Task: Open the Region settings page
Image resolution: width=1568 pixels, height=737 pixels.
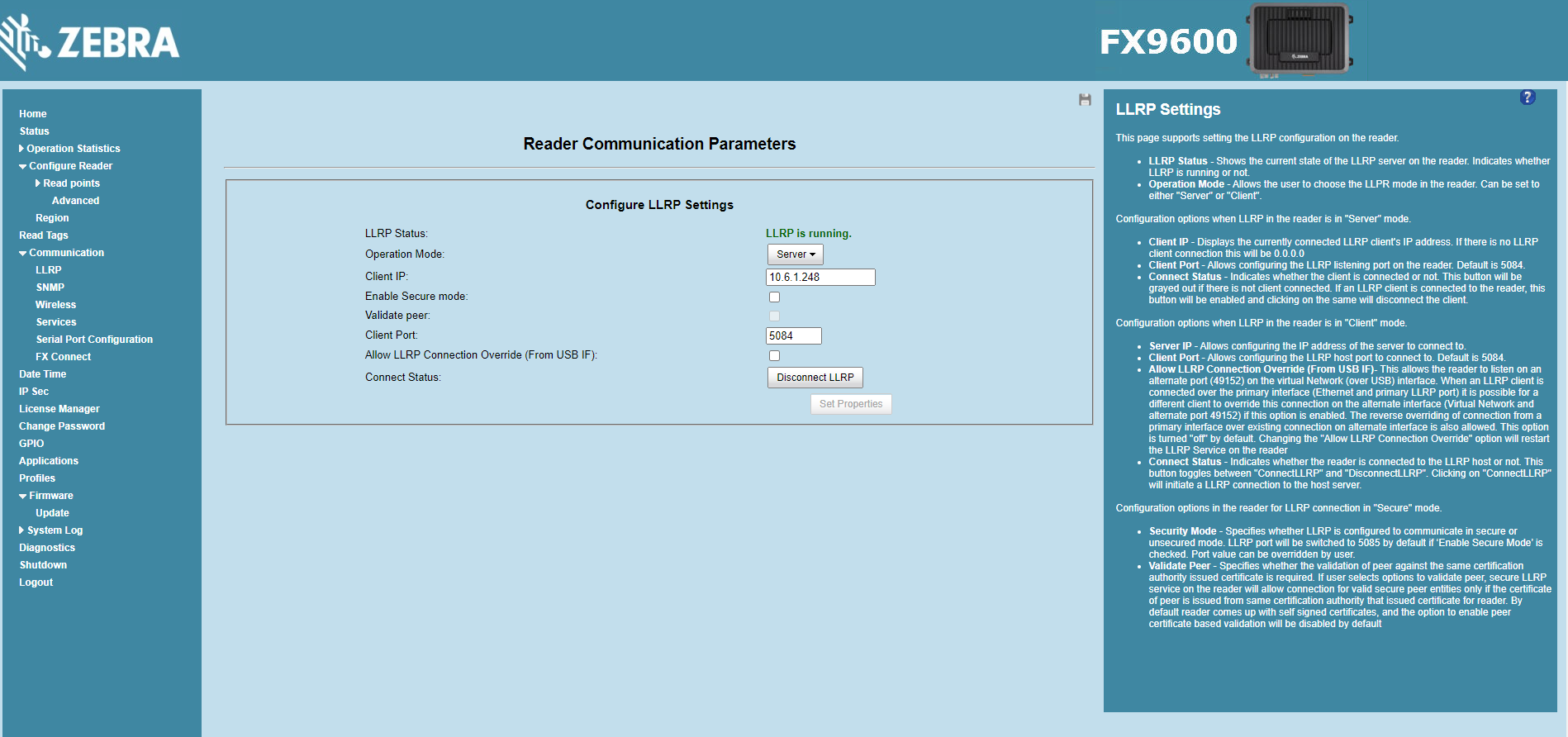Action: click(x=52, y=218)
